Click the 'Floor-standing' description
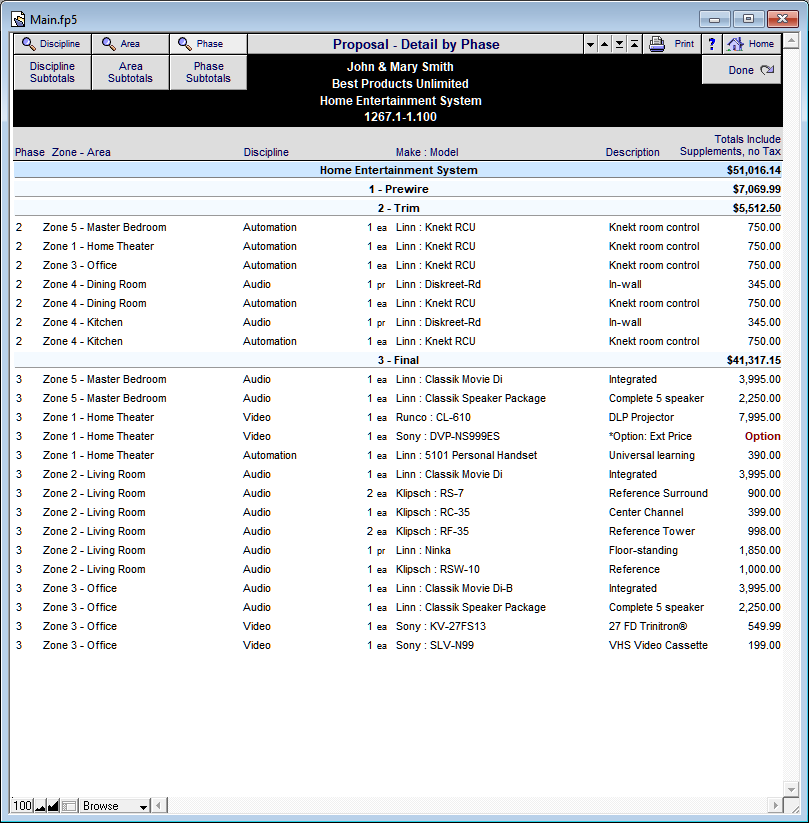The width and height of the screenshot is (809, 823). pos(643,550)
